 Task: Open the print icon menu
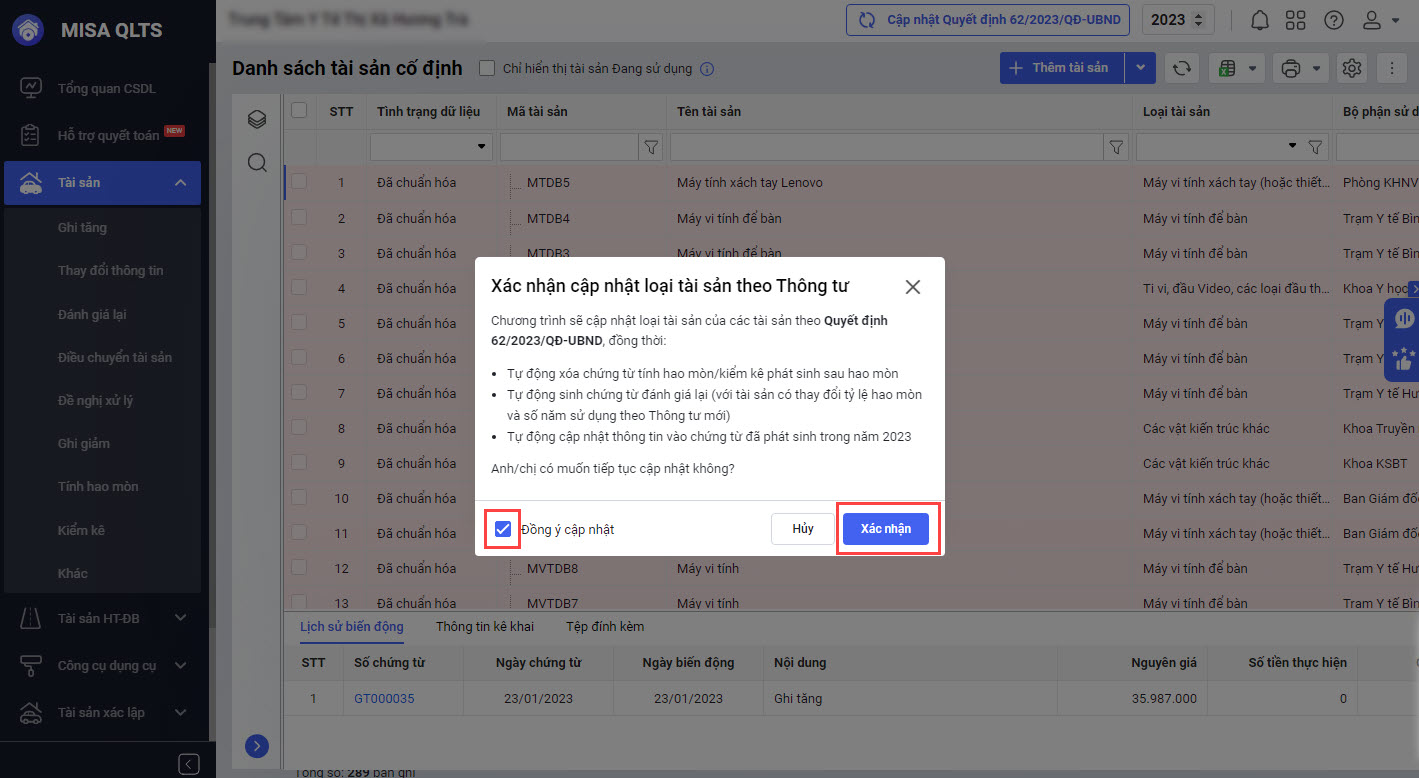tap(1299, 68)
